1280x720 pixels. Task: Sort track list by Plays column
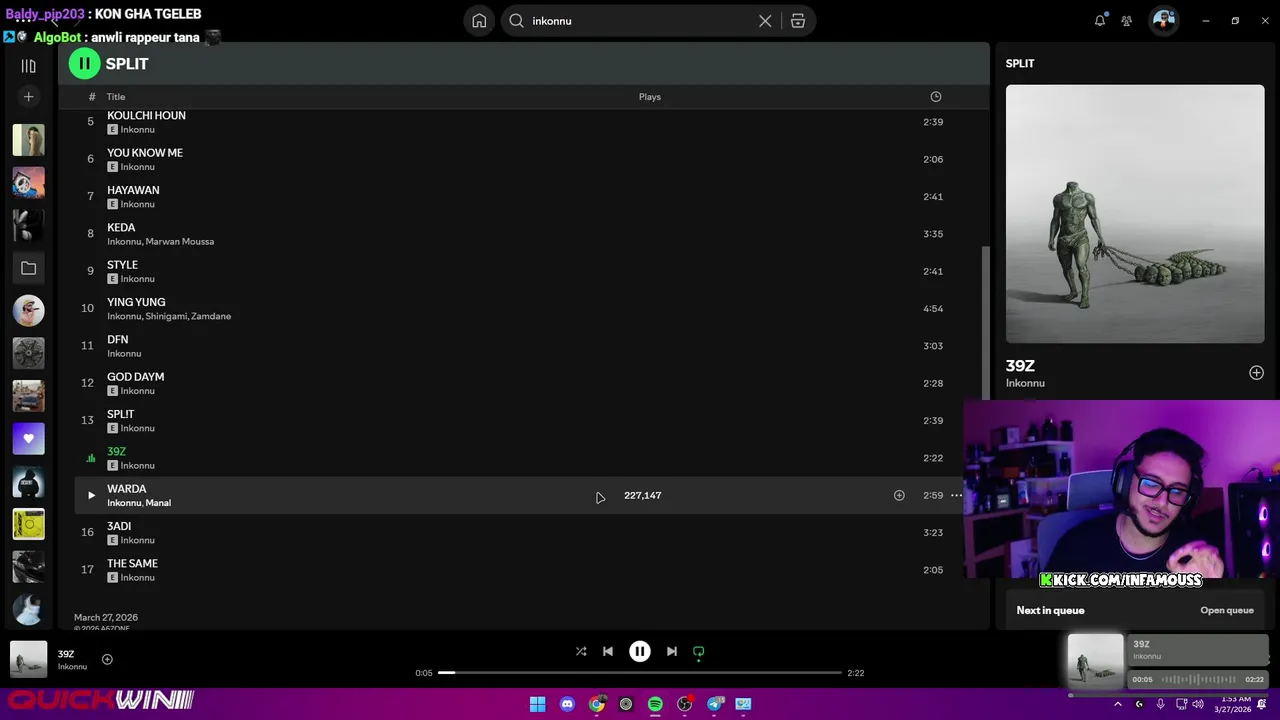click(650, 97)
